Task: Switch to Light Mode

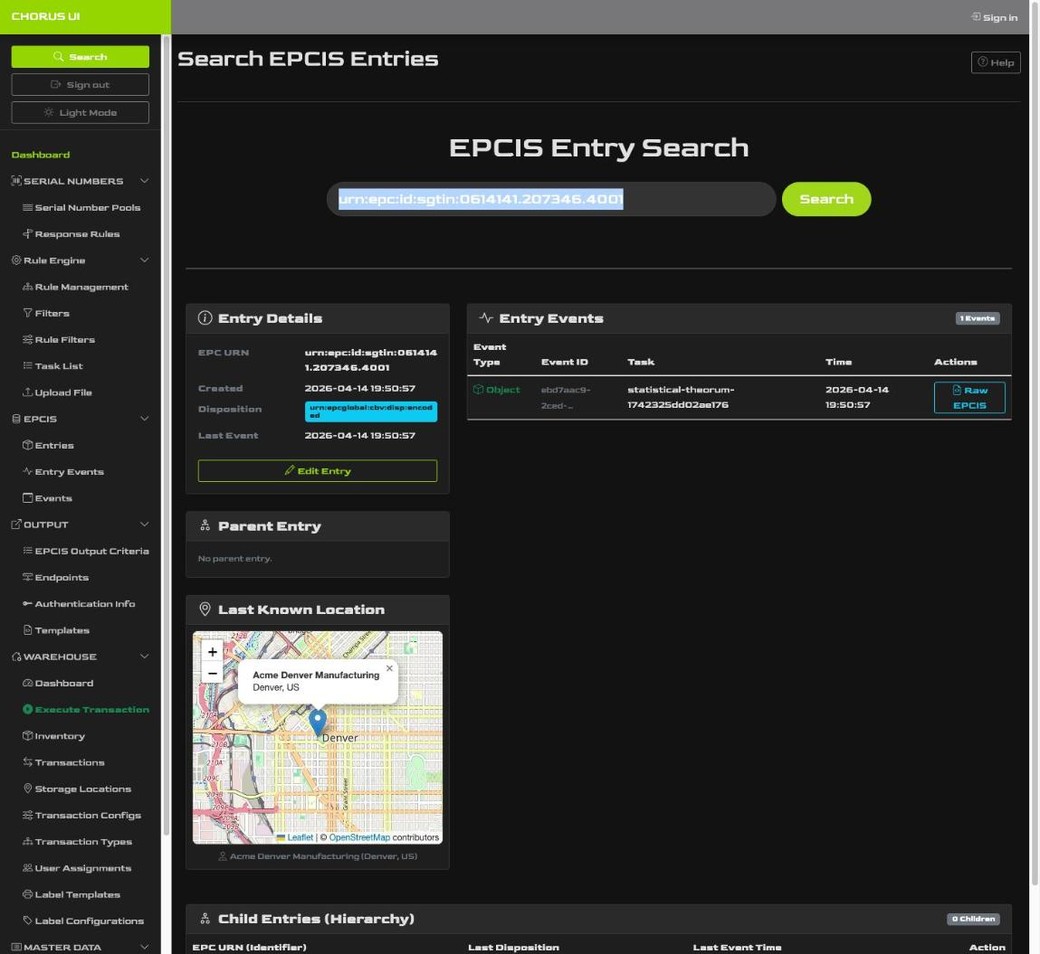Action: (x=80, y=113)
